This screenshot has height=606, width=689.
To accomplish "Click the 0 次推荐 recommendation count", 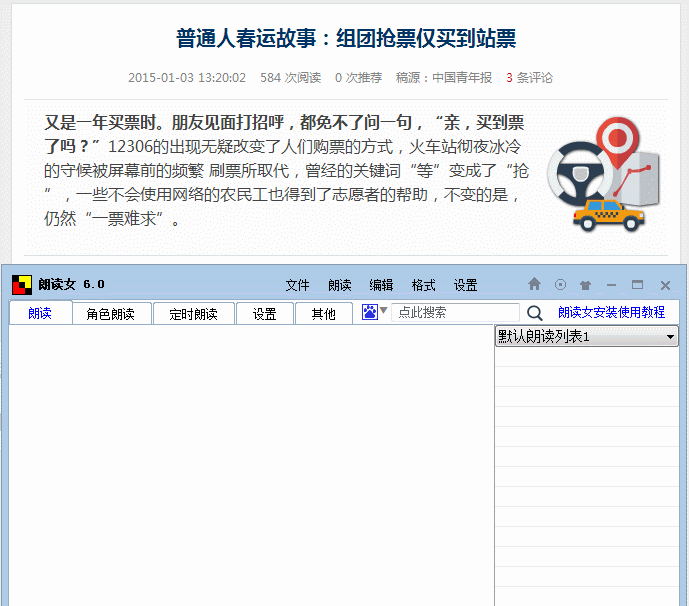I will (x=359, y=78).
